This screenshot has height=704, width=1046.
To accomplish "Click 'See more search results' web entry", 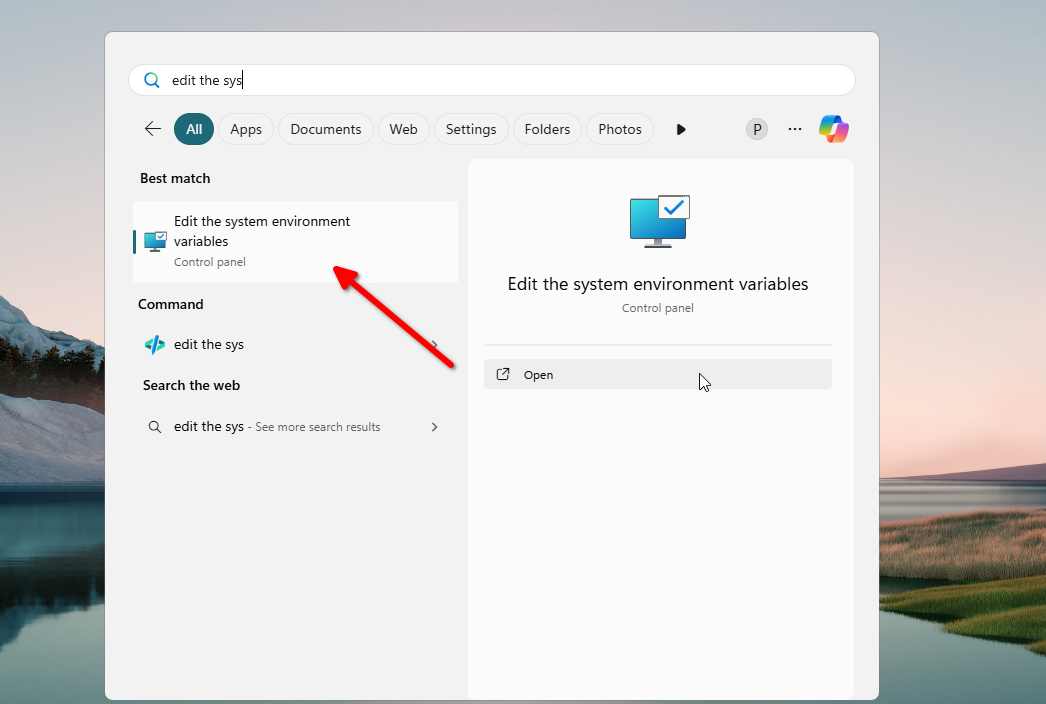I will [317, 427].
